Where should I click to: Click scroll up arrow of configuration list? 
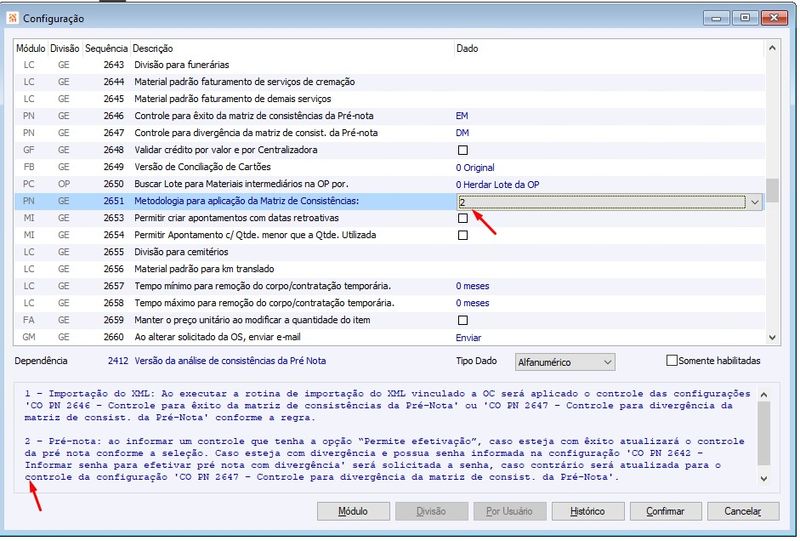(x=772, y=48)
